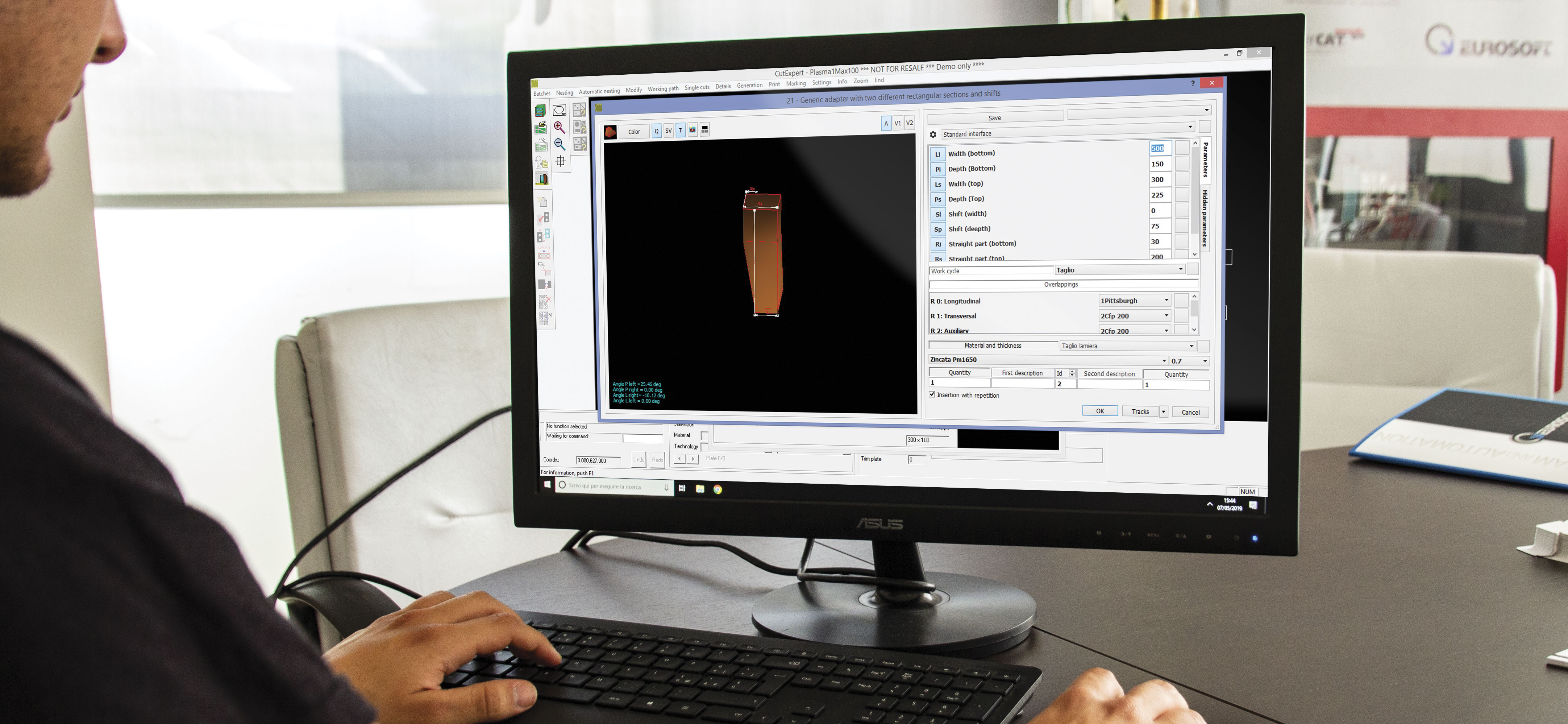1568x724 pixels.
Task: Click the black layout panels icon
Action: coord(705,130)
